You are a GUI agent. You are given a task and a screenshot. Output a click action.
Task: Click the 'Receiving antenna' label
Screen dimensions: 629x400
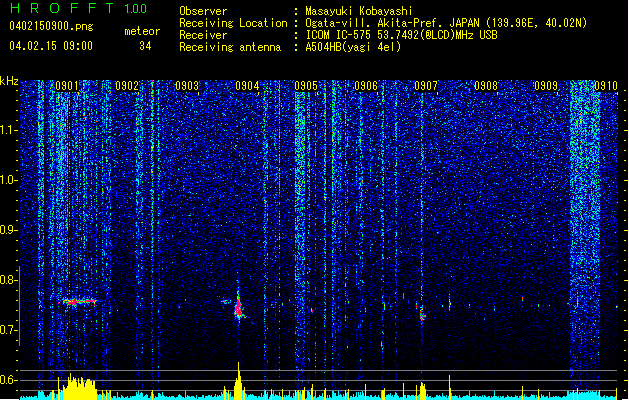pyautogui.click(x=230, y=47)
